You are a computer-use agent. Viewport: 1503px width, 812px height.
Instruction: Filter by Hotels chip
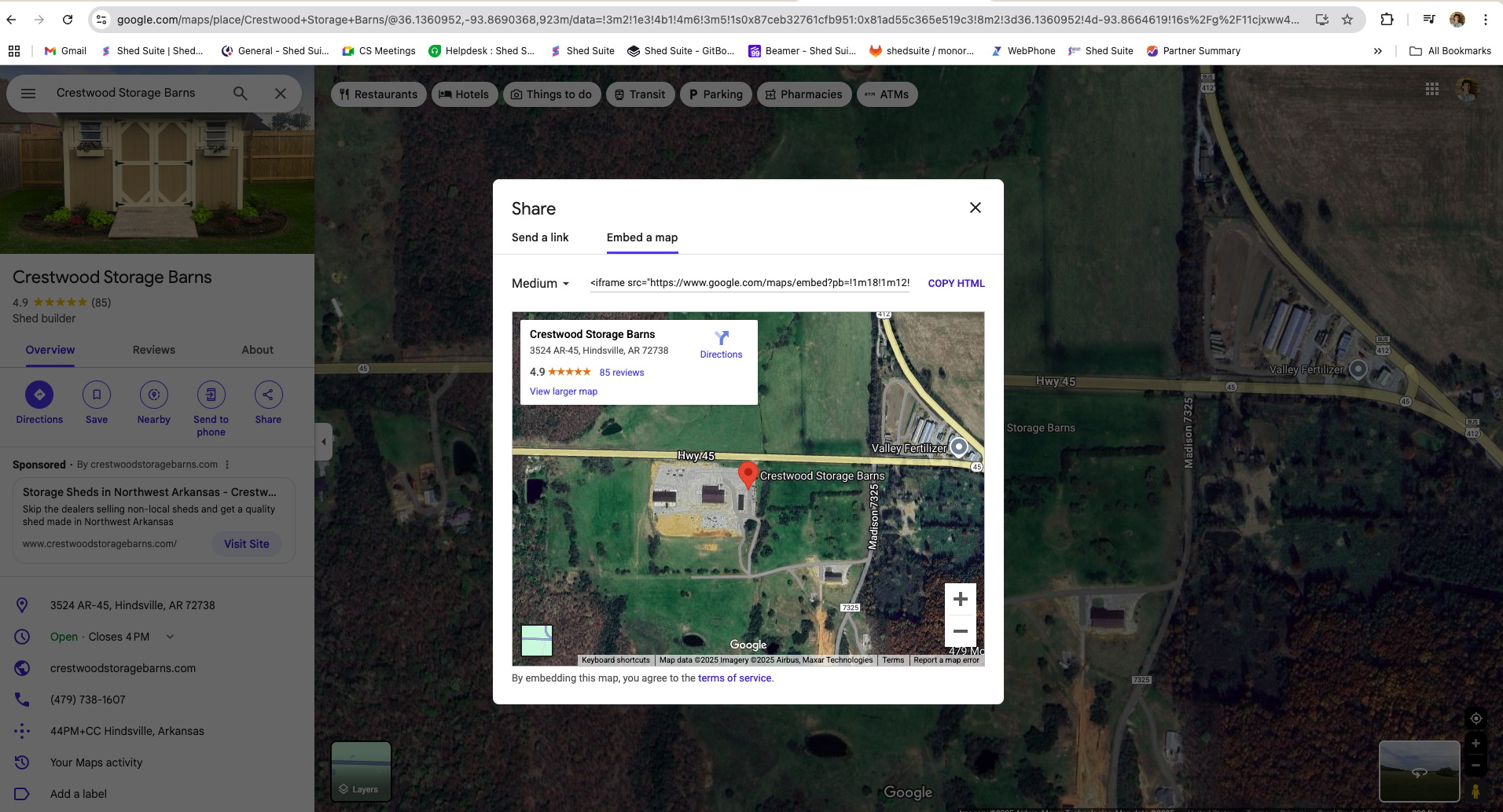465,94
